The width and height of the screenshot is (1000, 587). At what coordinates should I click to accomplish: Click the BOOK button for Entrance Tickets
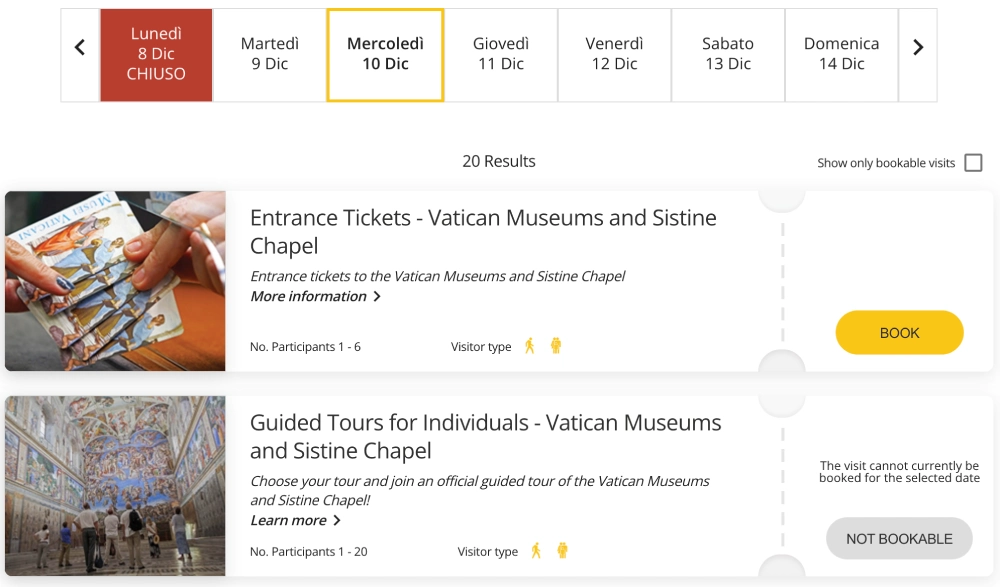click(899, 332)
